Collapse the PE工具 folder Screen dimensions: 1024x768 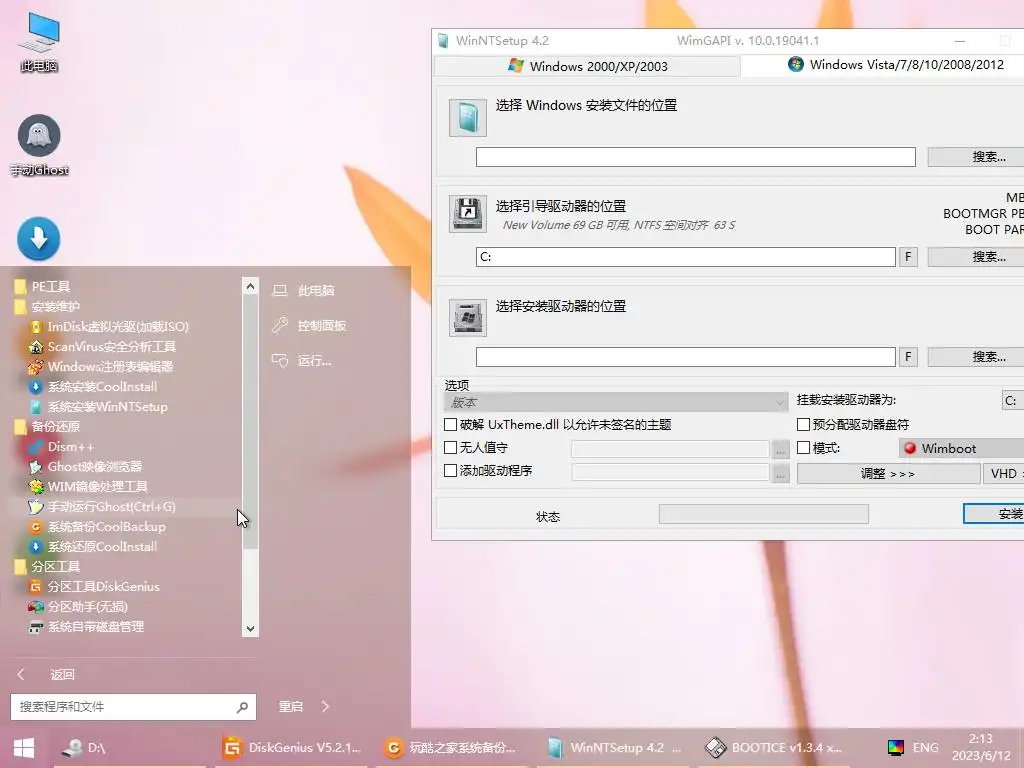tap(42, 287)
